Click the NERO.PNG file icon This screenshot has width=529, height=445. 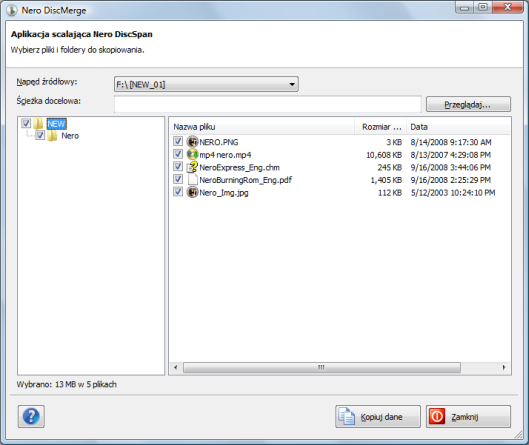pyautogui.click(x=192, y=142)
